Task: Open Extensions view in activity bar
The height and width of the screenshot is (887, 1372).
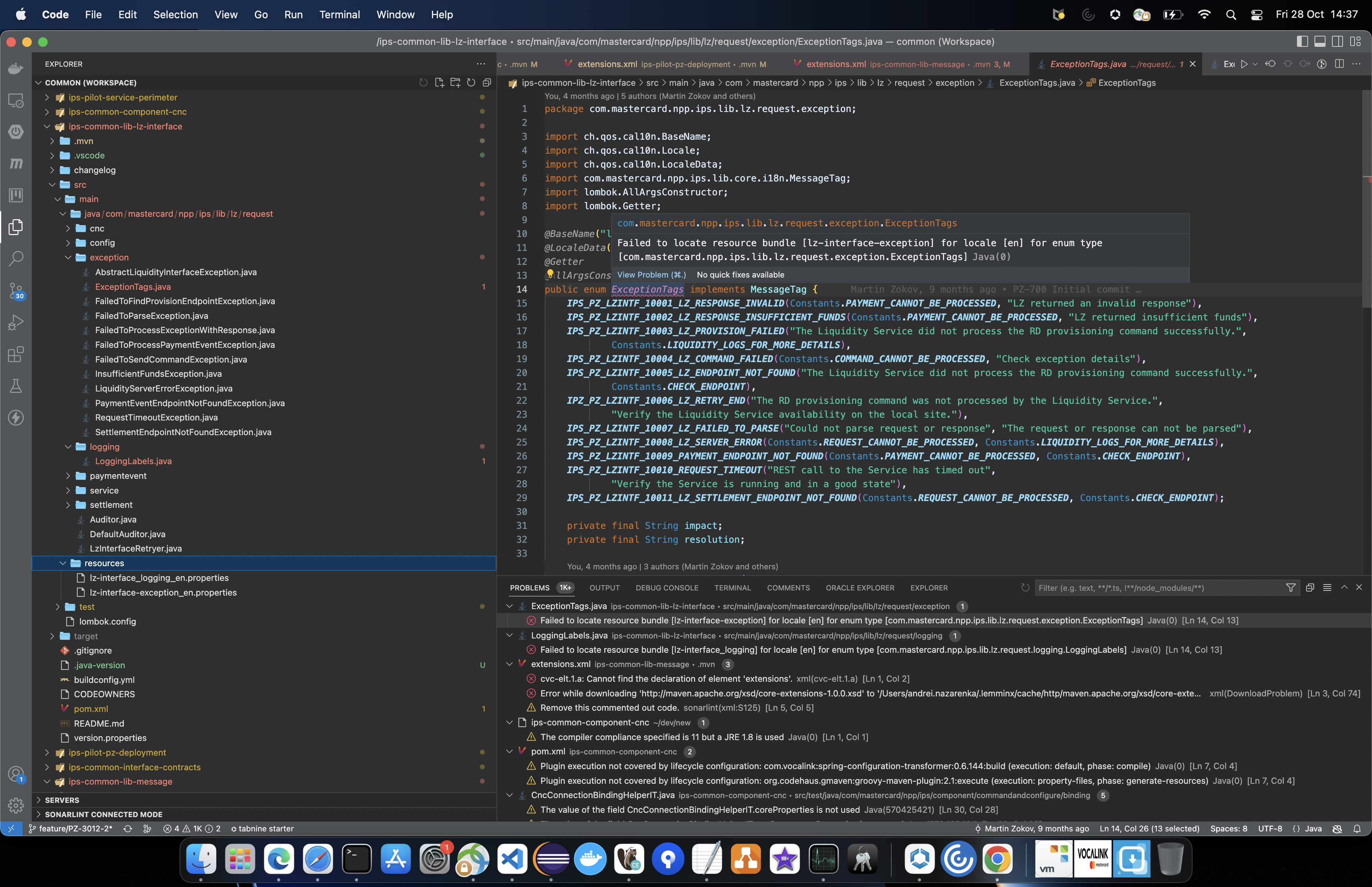Action: point(15,354)
